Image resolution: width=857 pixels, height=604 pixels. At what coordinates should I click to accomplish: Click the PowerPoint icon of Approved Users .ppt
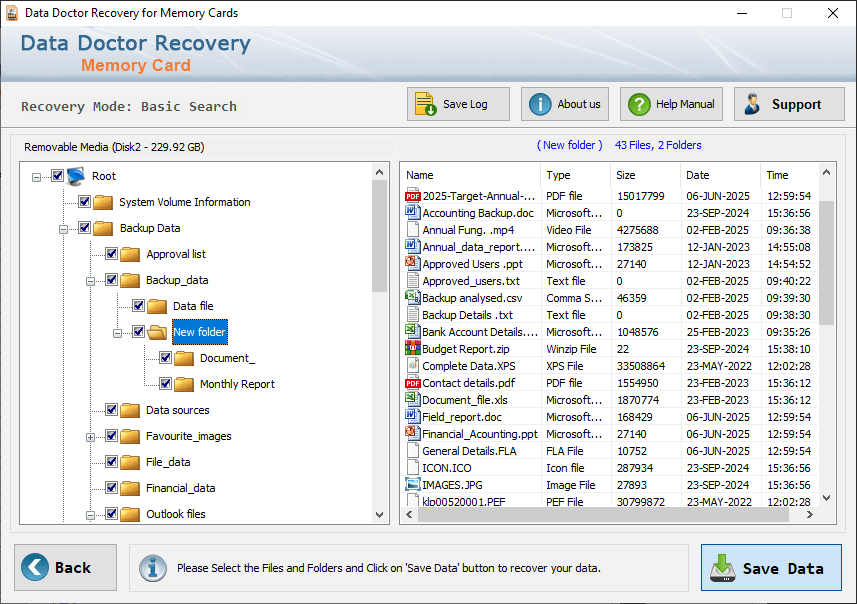(x=413, y=263)
